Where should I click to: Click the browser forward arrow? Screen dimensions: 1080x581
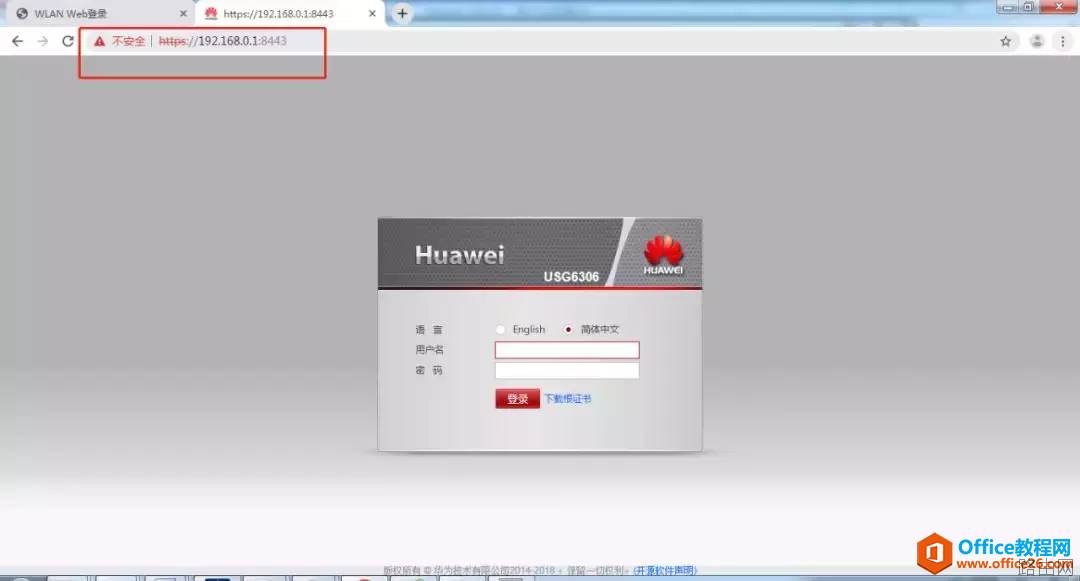(x=43, y=41)
